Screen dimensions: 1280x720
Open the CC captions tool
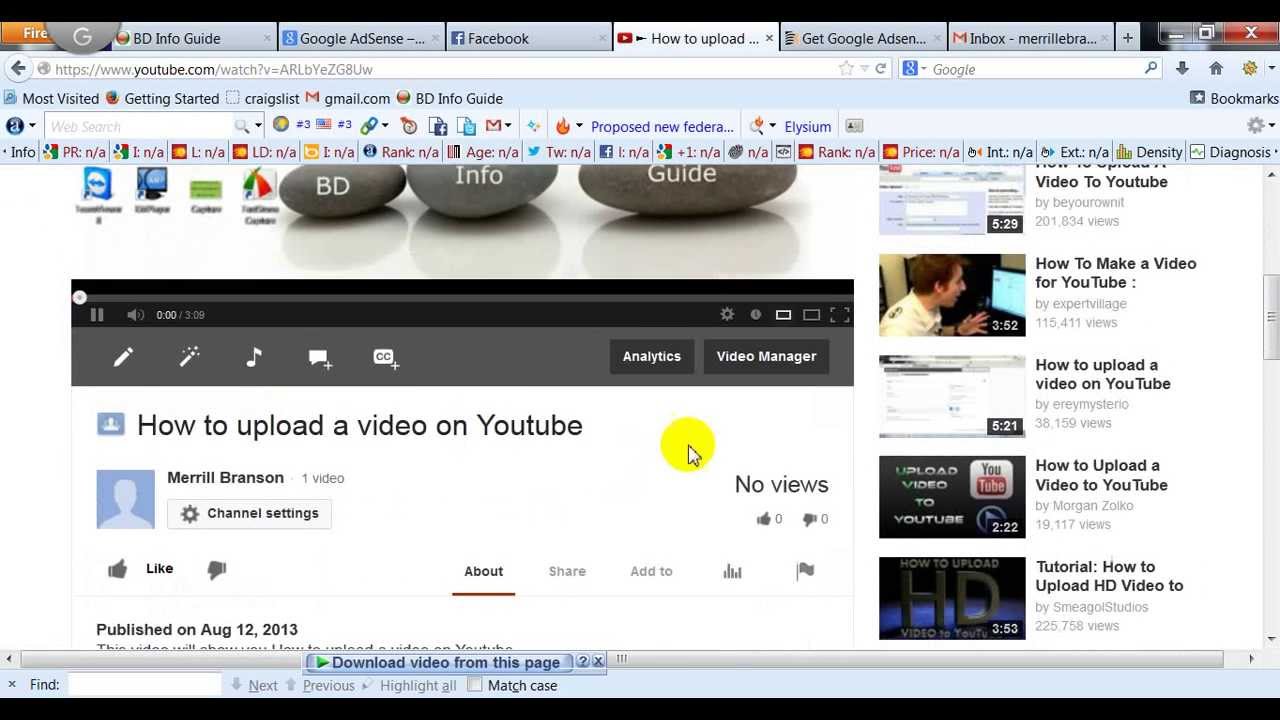pyautogui.click(x=386, y=358)
